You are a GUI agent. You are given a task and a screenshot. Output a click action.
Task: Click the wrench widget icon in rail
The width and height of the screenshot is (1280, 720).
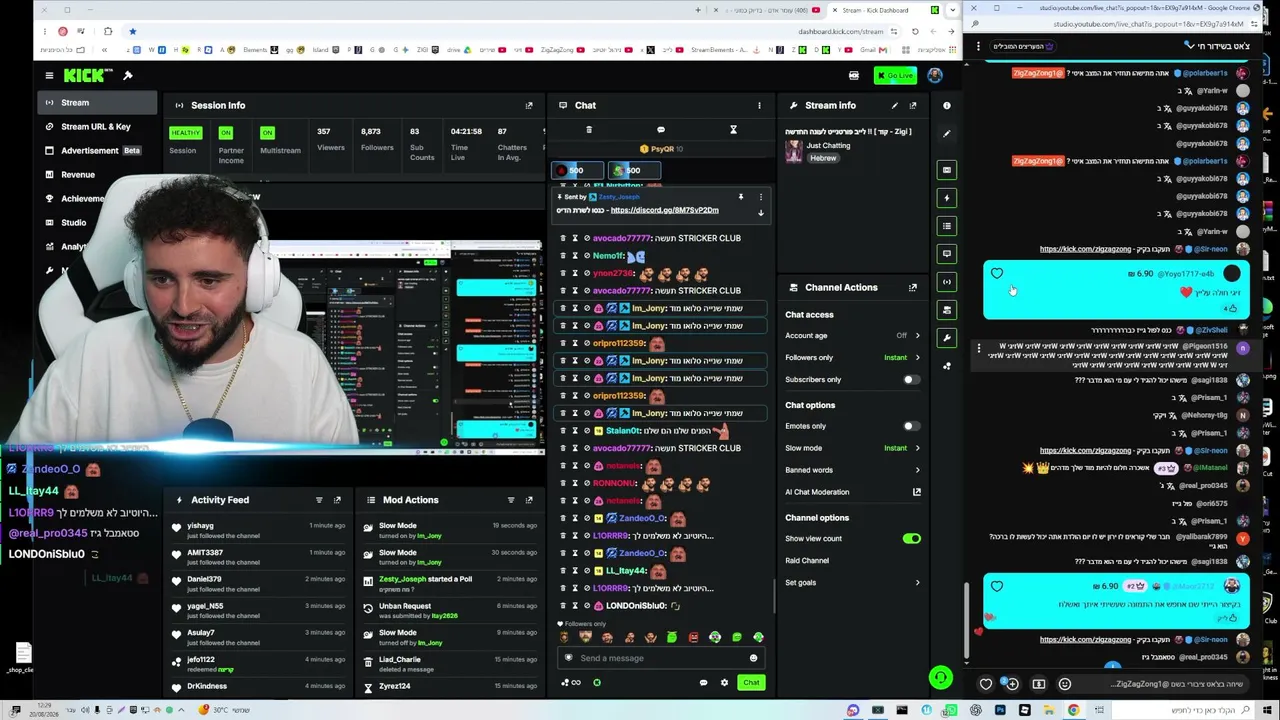[x=947, y=338]
